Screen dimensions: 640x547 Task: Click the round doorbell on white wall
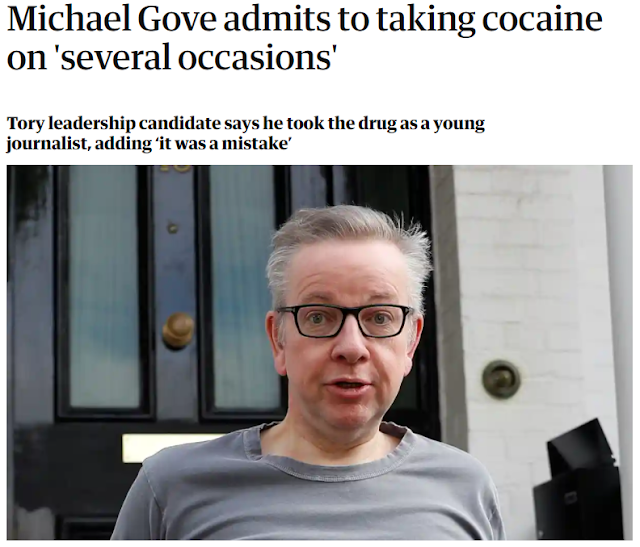point(501,379)
